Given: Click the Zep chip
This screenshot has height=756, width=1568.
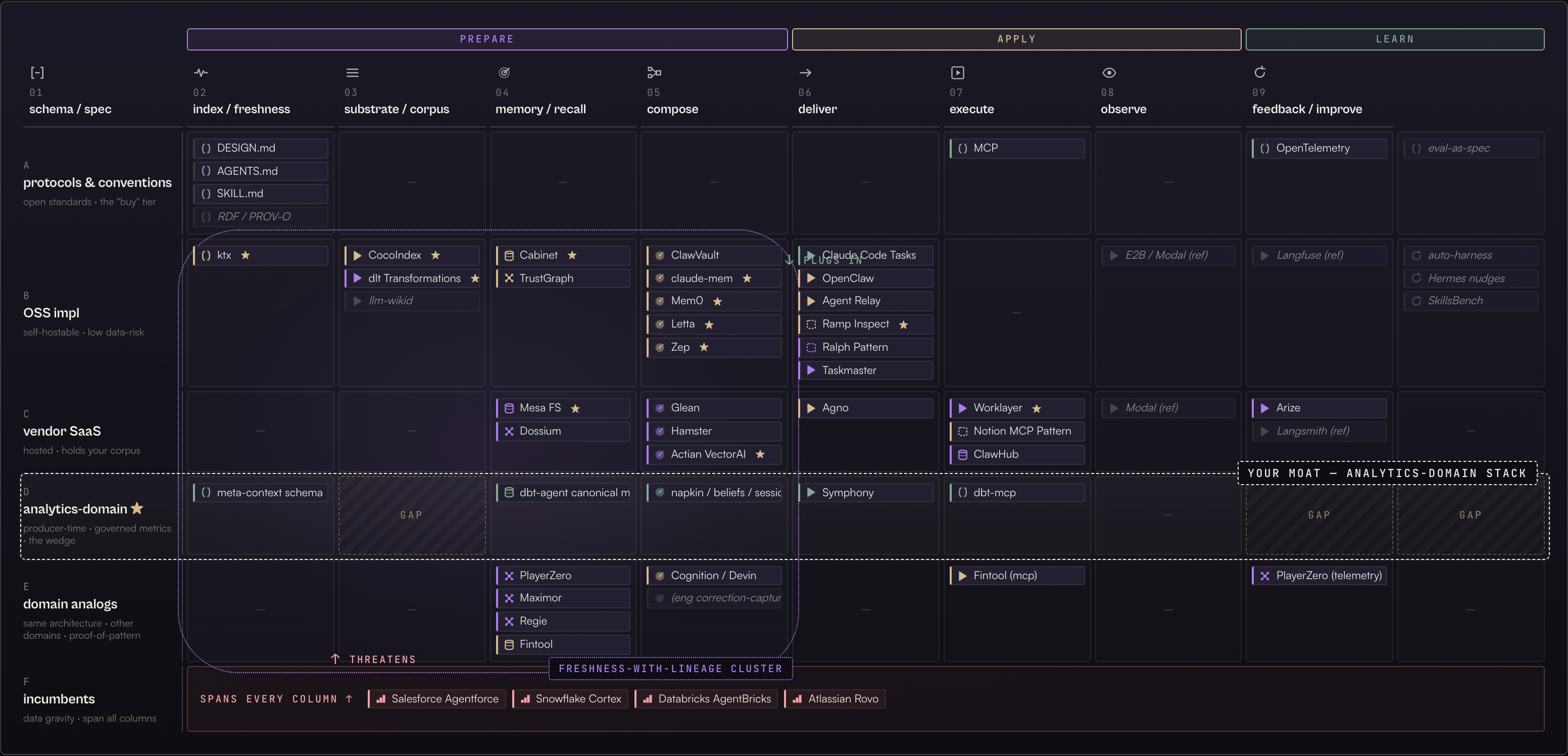Looking at the screenshot, I should pos(714,347).
